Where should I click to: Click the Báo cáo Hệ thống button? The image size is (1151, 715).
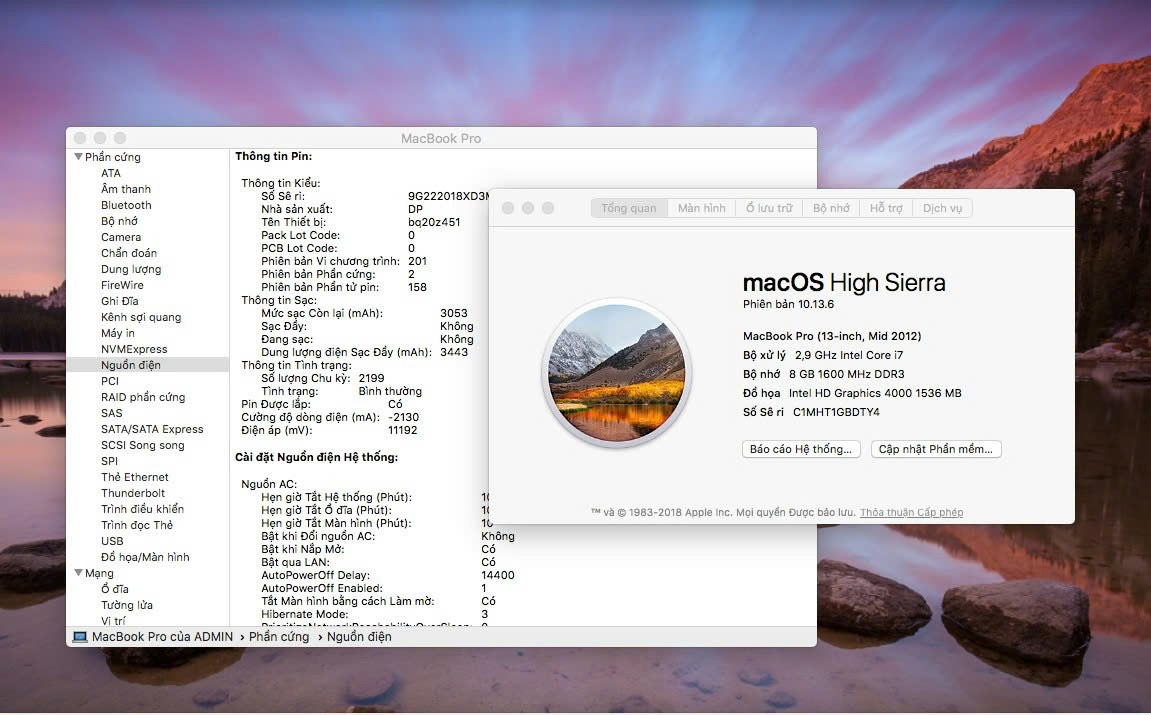pos(802,449)
